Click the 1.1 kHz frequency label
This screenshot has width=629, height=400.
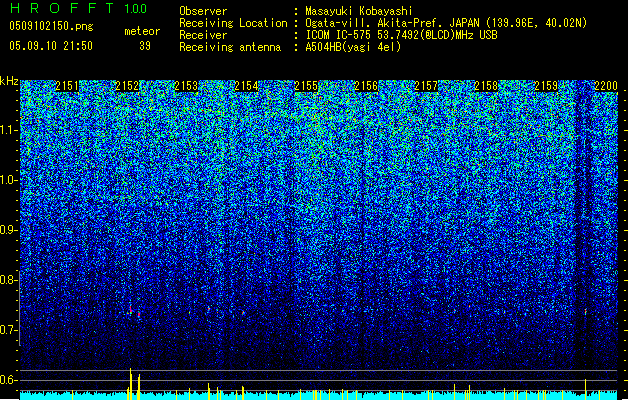[8, 130]
